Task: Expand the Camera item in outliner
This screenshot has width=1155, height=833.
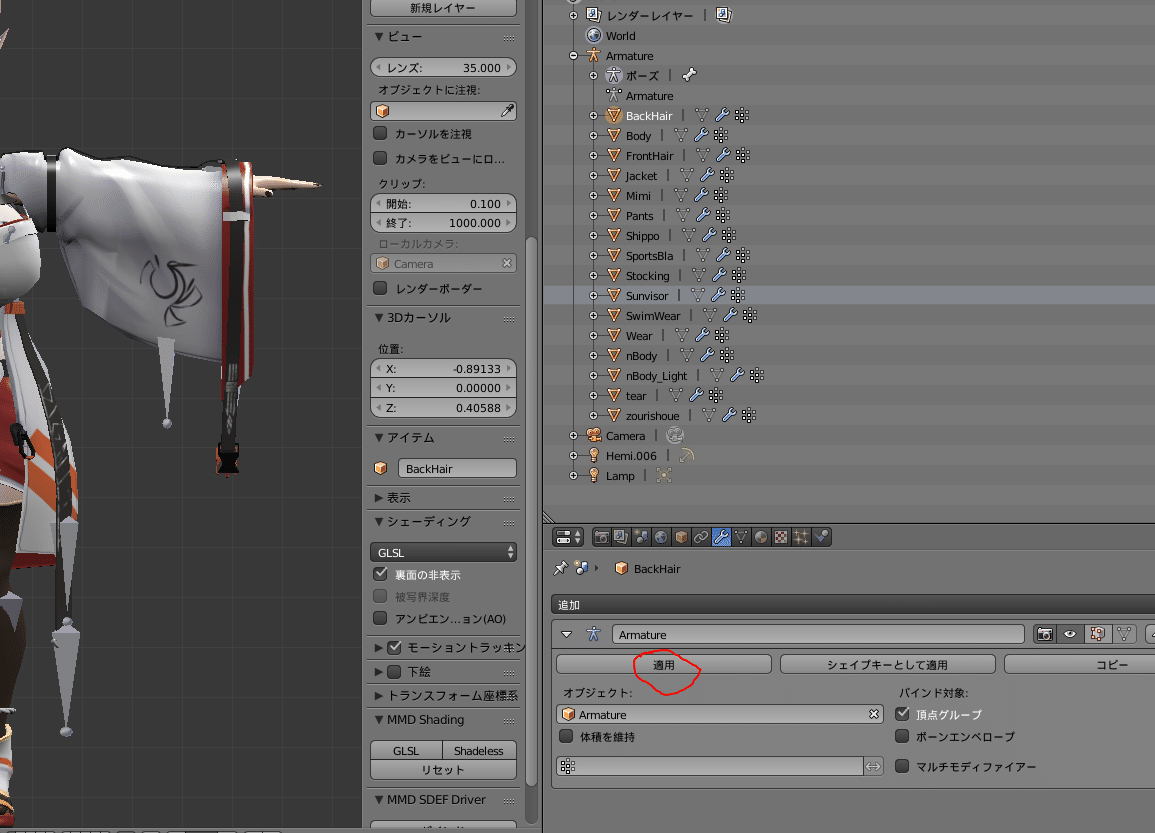Action: coord(573,435)
